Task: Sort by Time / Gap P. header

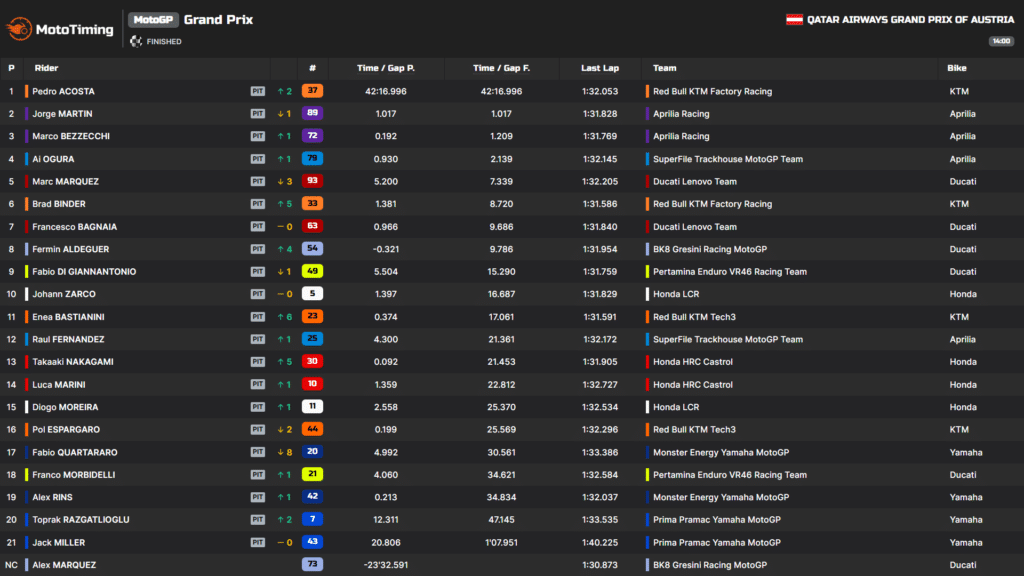Action: [386, 68]
